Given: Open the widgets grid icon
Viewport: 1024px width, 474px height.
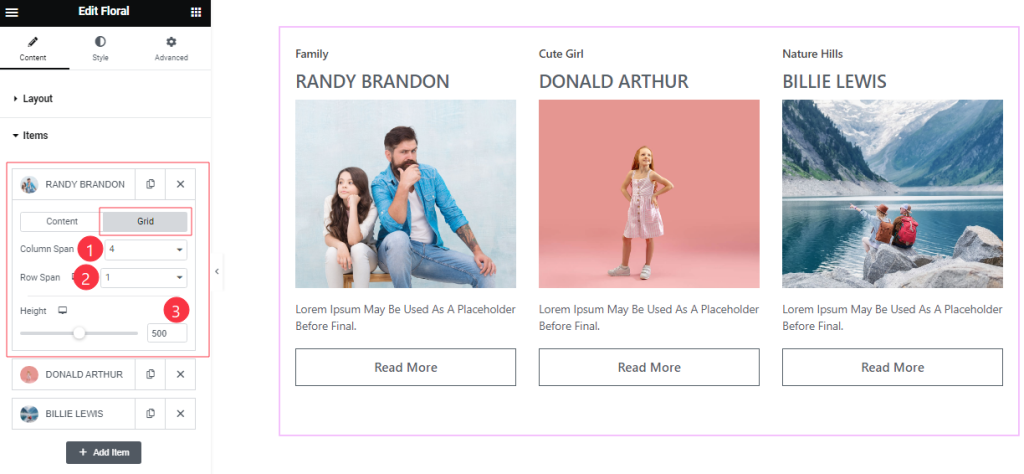Looking at the screenshot, I should (x=196, y=12).
